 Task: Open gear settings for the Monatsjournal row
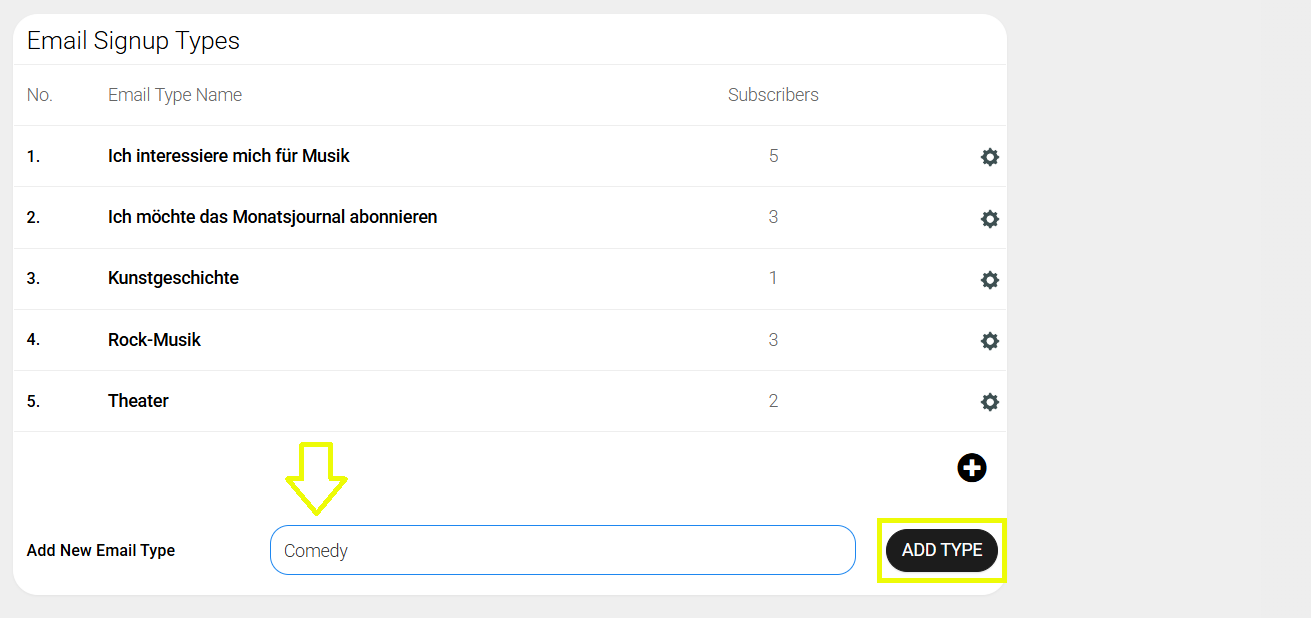tap(990, 219)
